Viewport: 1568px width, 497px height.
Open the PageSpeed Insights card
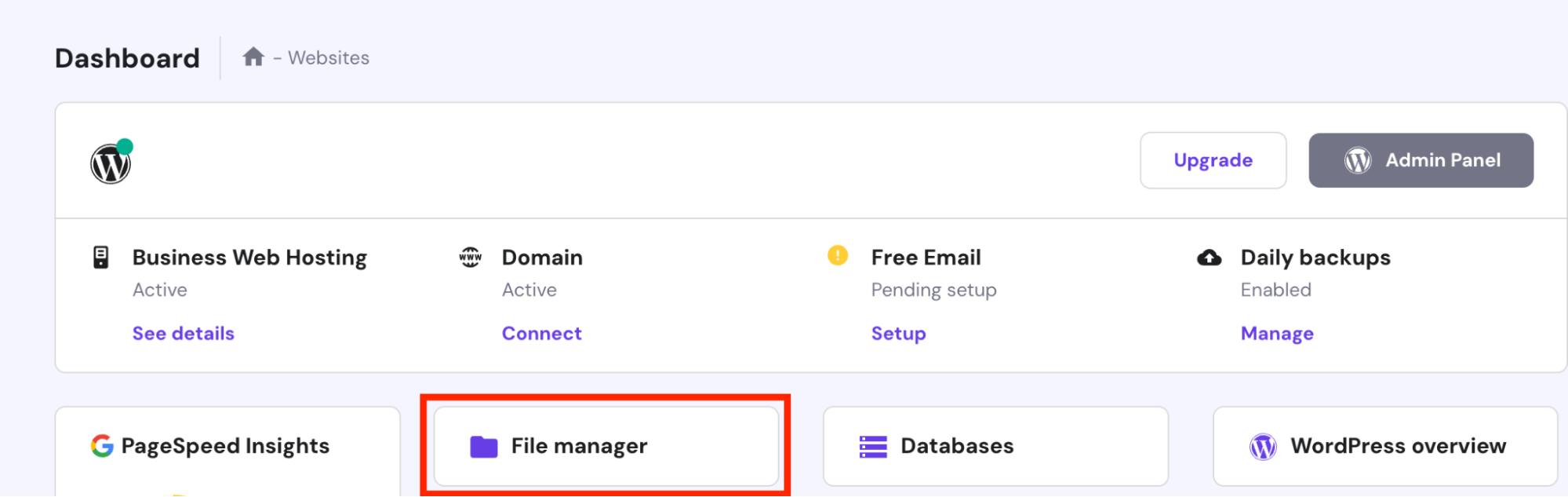click(x=227, y=447)
